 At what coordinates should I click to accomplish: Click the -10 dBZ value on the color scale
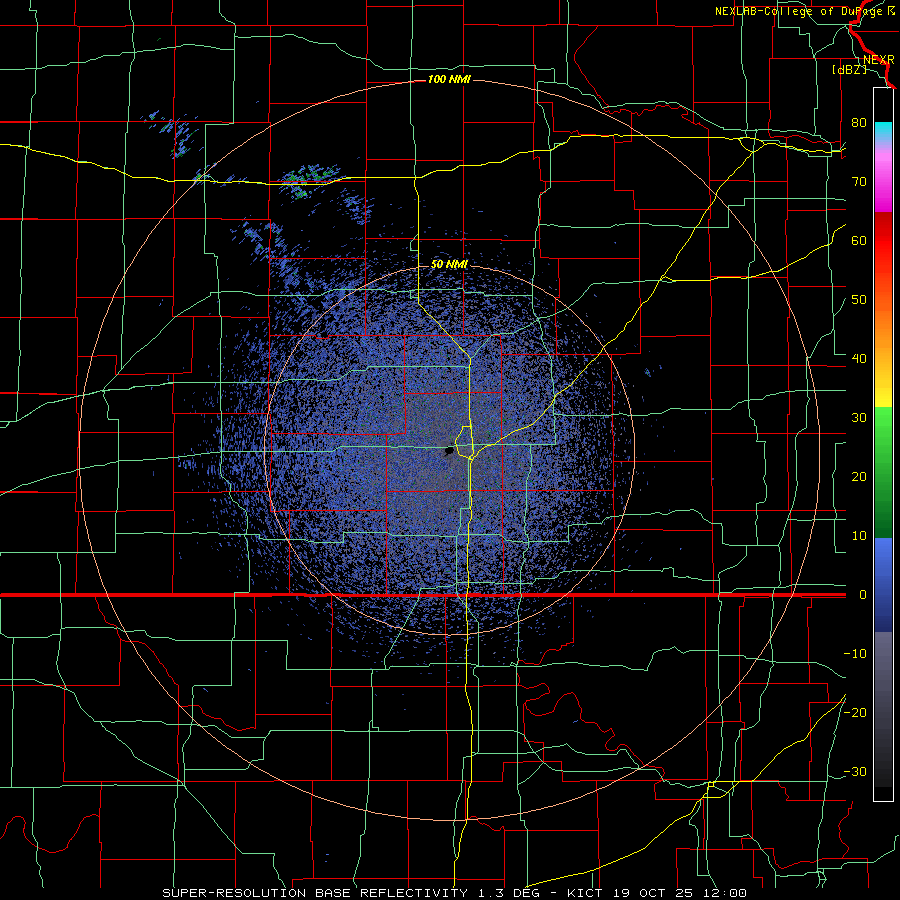pos(855,654)
